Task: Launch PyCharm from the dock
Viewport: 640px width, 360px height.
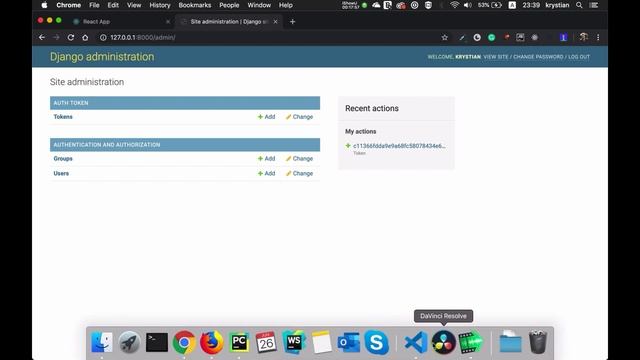Action: click(239, 342)
